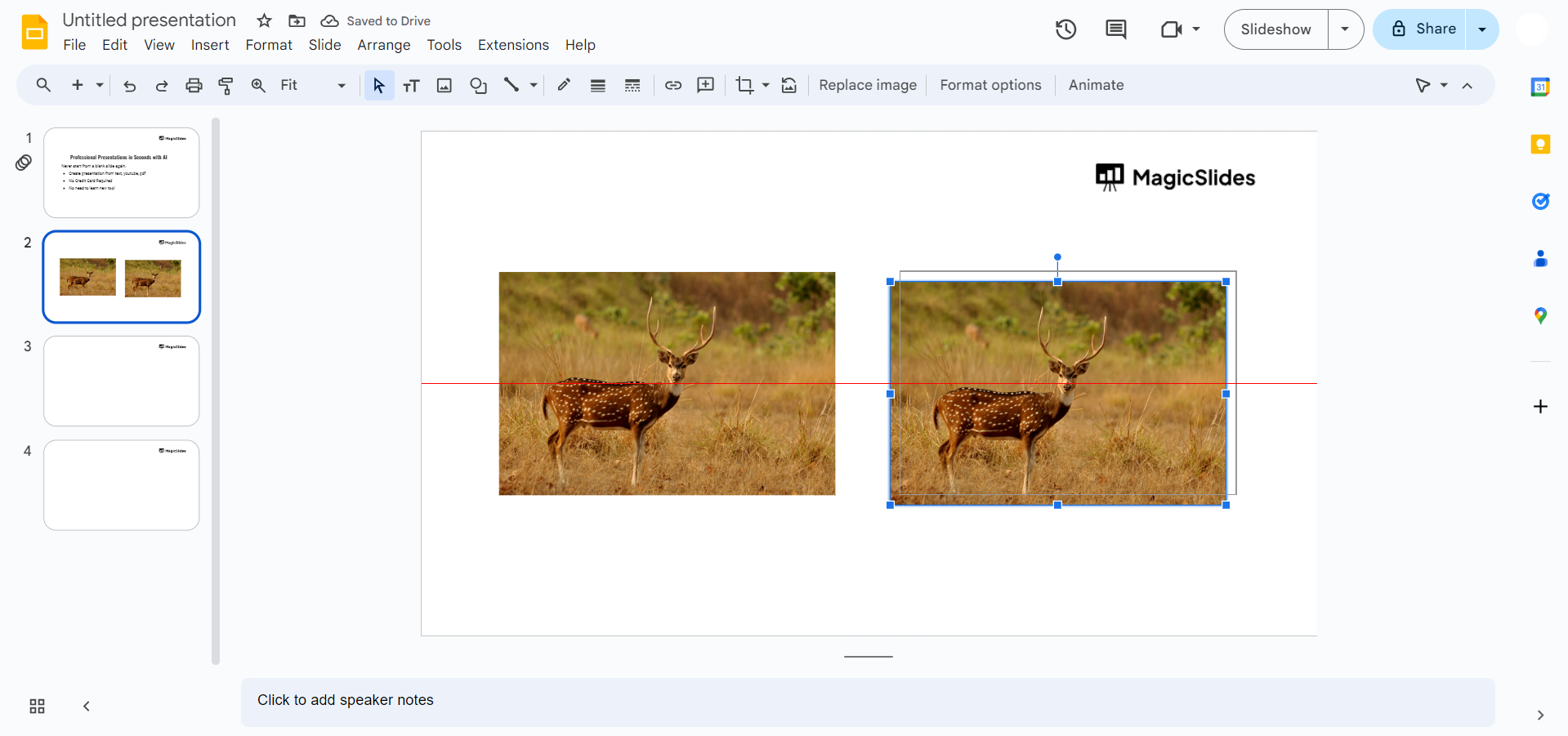Add a comment to the image
The image size is (1568, 736).
pos(705,85)
